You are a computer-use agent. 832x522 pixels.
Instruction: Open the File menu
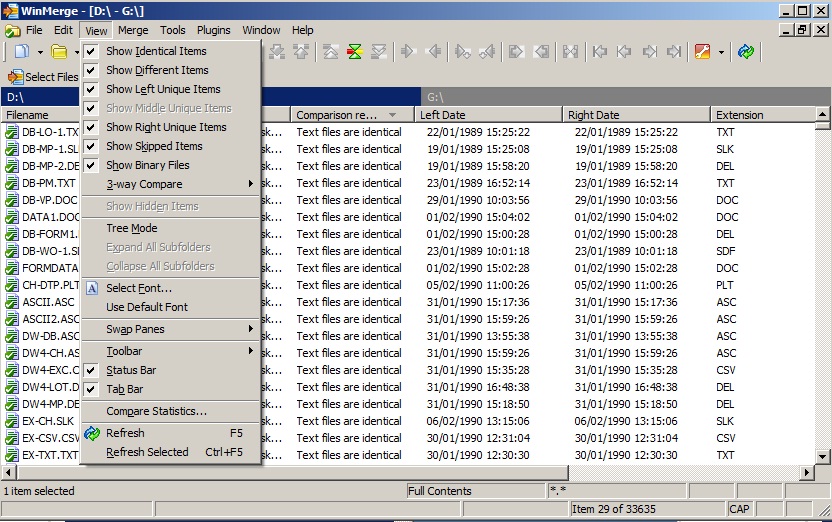tap(34, 30)
